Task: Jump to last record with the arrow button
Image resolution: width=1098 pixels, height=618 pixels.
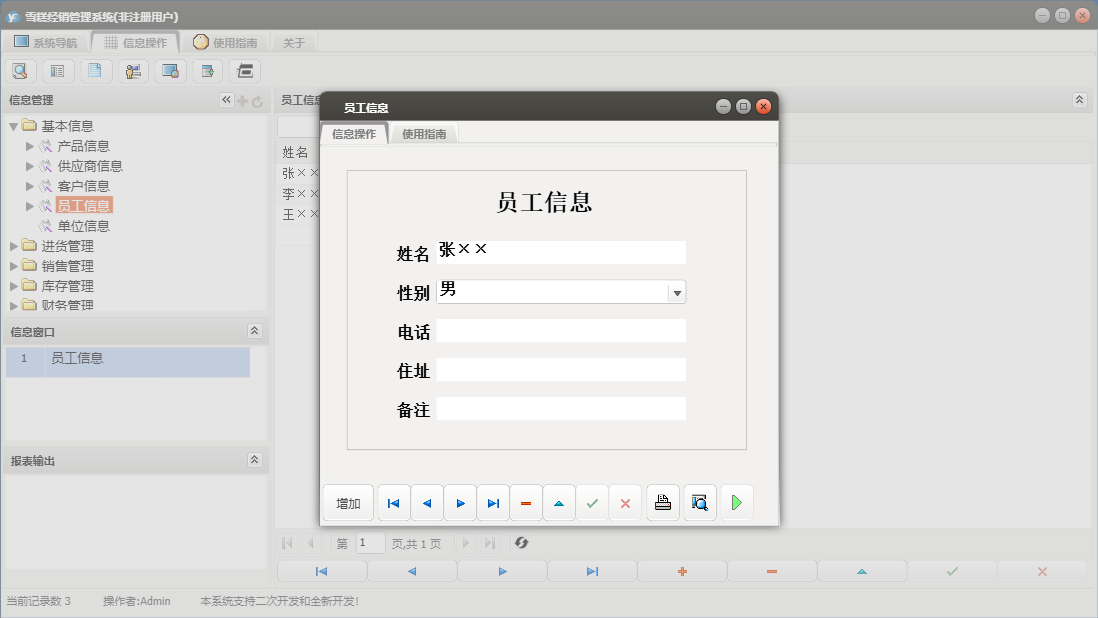Action: tap(493, 502)
